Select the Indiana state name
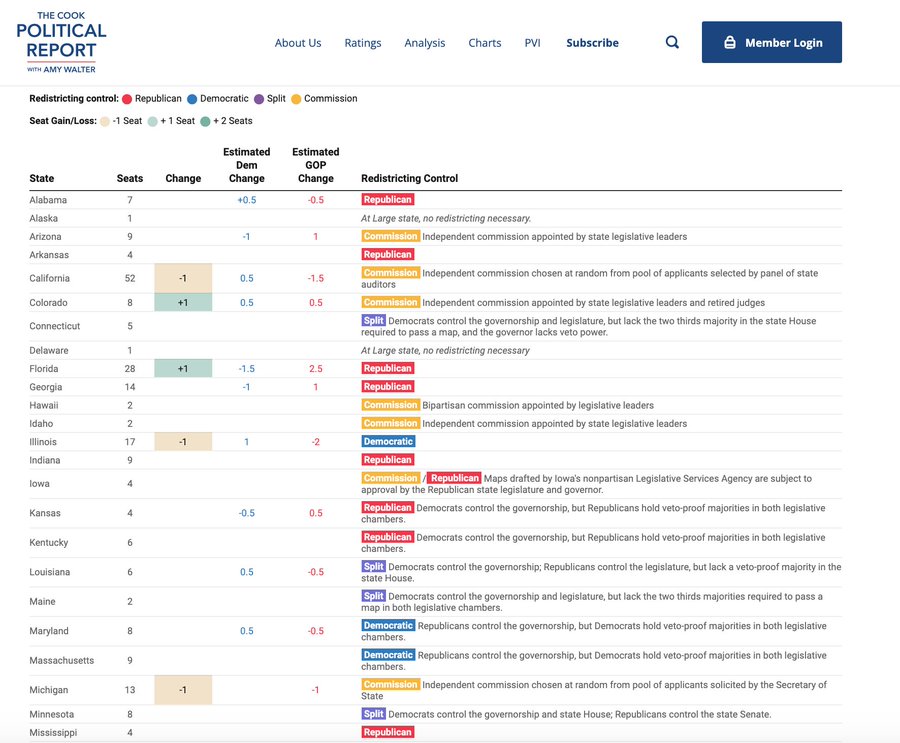Screen dimensions: 900x743 click(45, 460)
